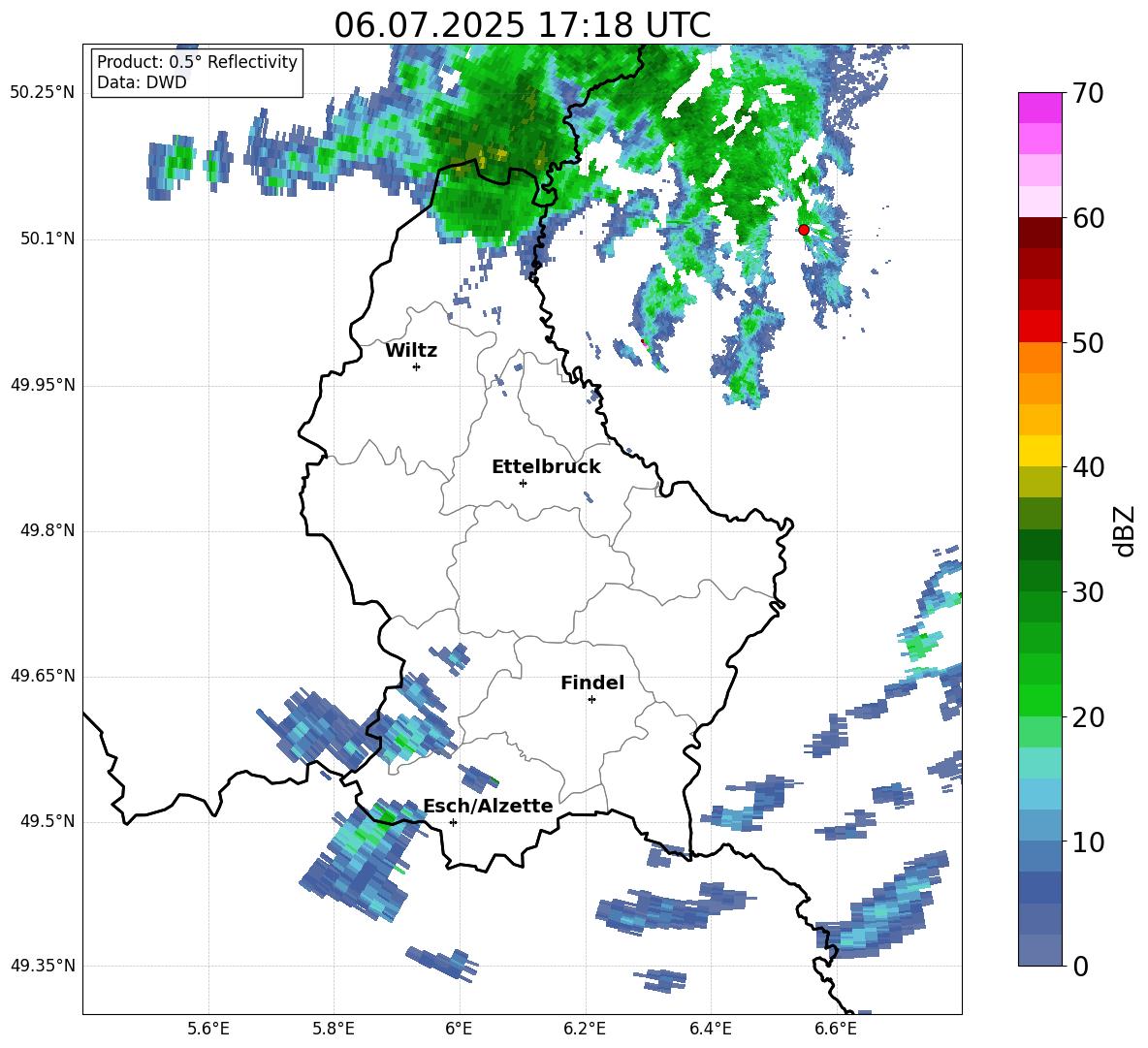Click the 6.4°E longitude label
The image size is (1148, 1048).
pyautogui.click(x=710, y=1029)
